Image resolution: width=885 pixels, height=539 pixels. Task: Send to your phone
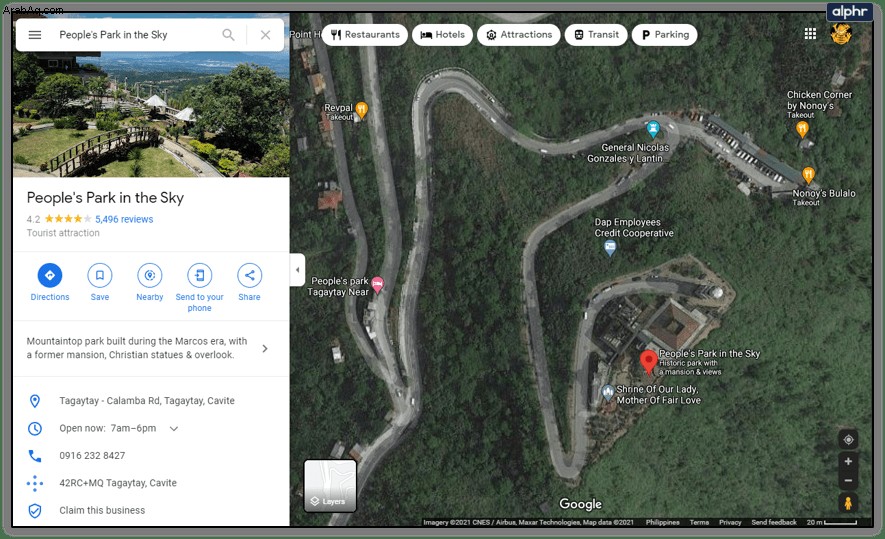pos(200,287)
